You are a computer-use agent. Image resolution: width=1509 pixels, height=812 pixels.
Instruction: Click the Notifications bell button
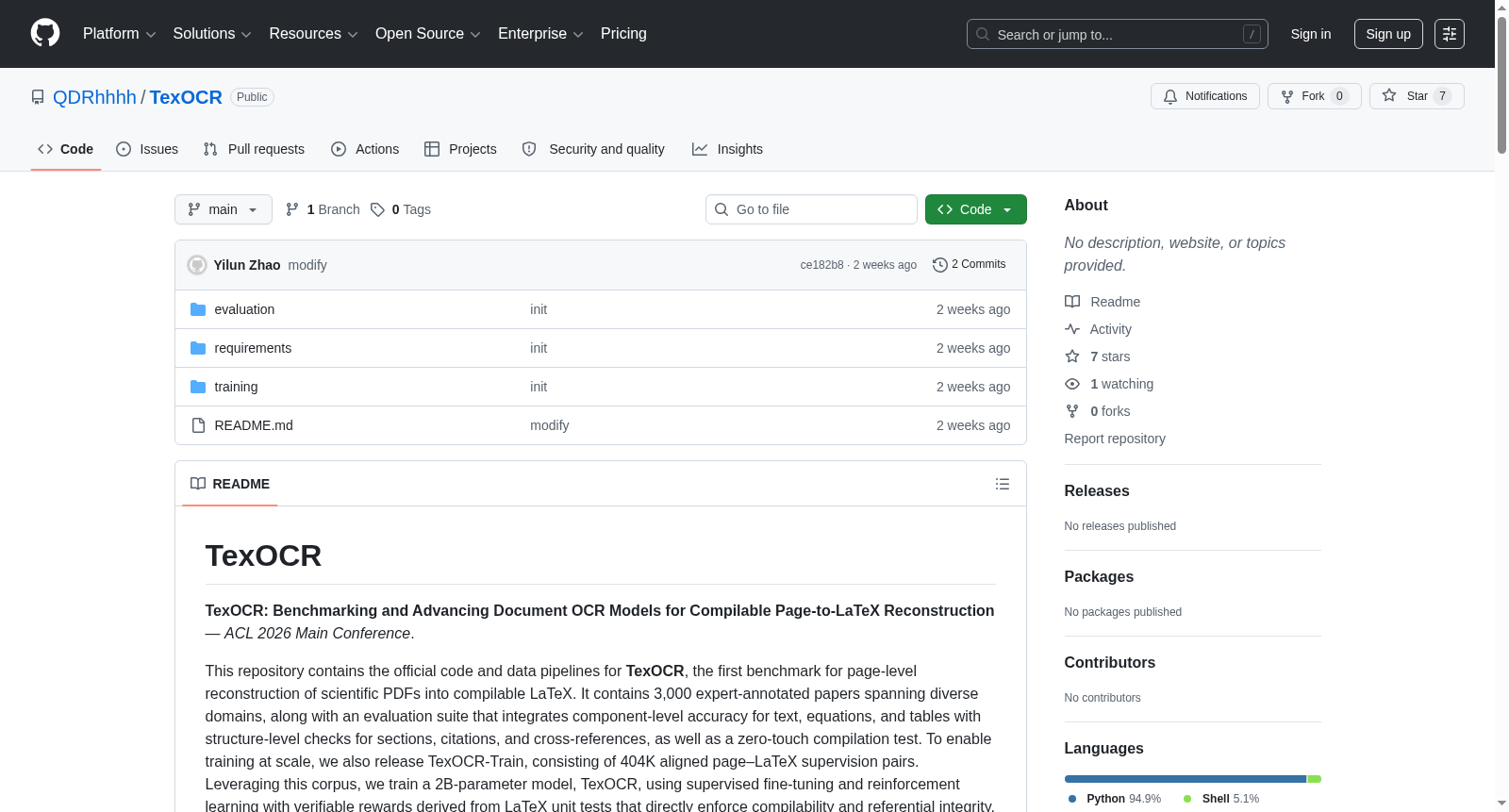pyautogui.click(x=1205, y=96)
